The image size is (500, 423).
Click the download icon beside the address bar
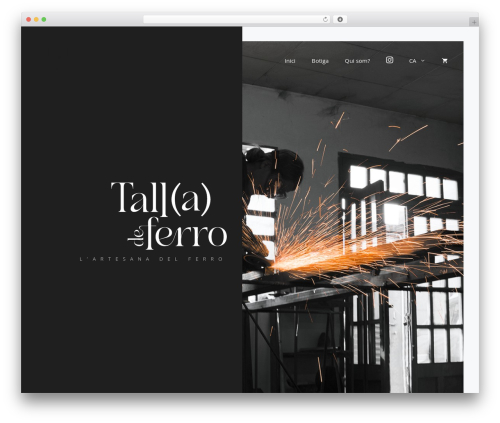click(340, 19)
